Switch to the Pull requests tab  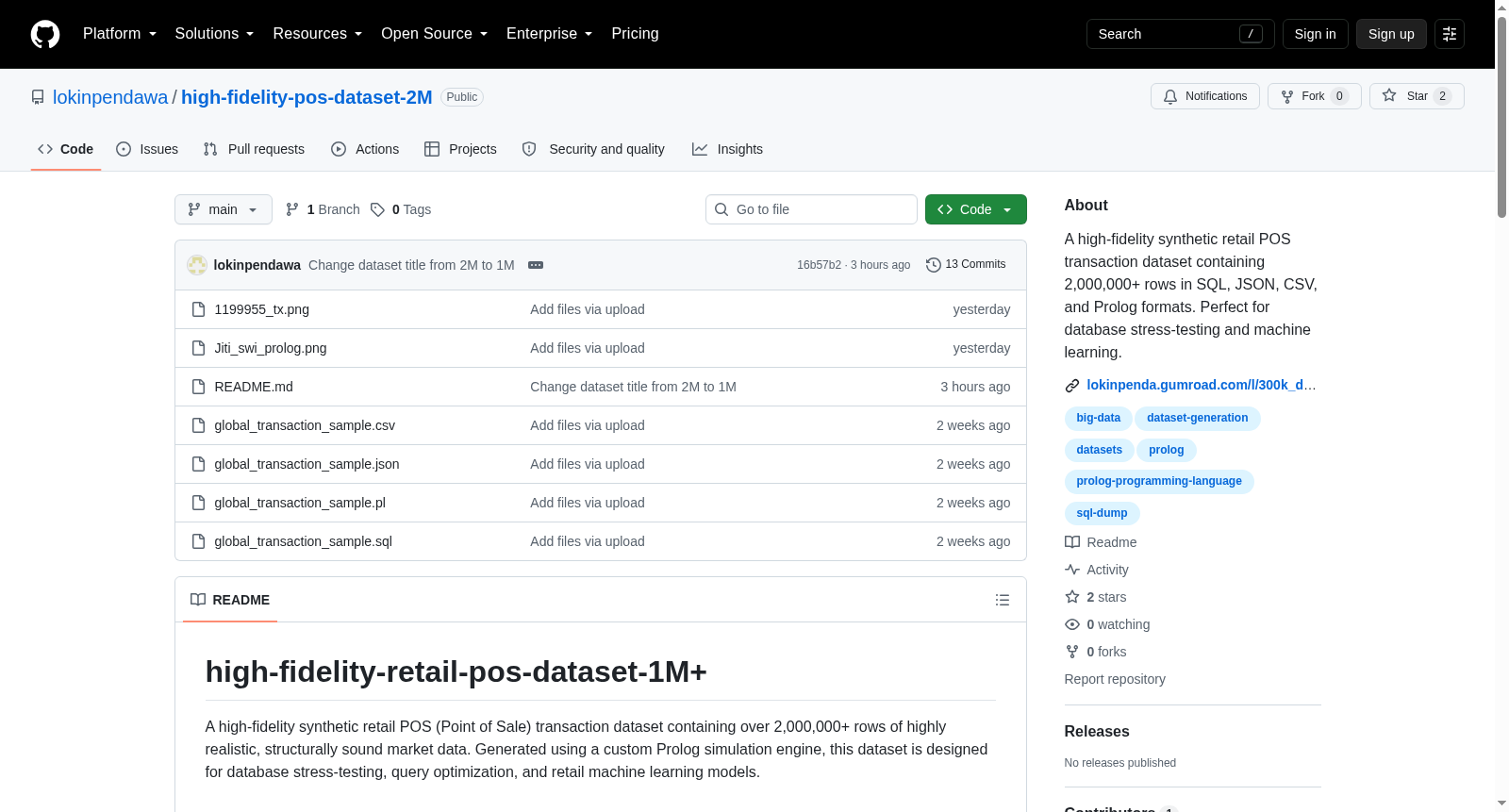click(254, 149)
